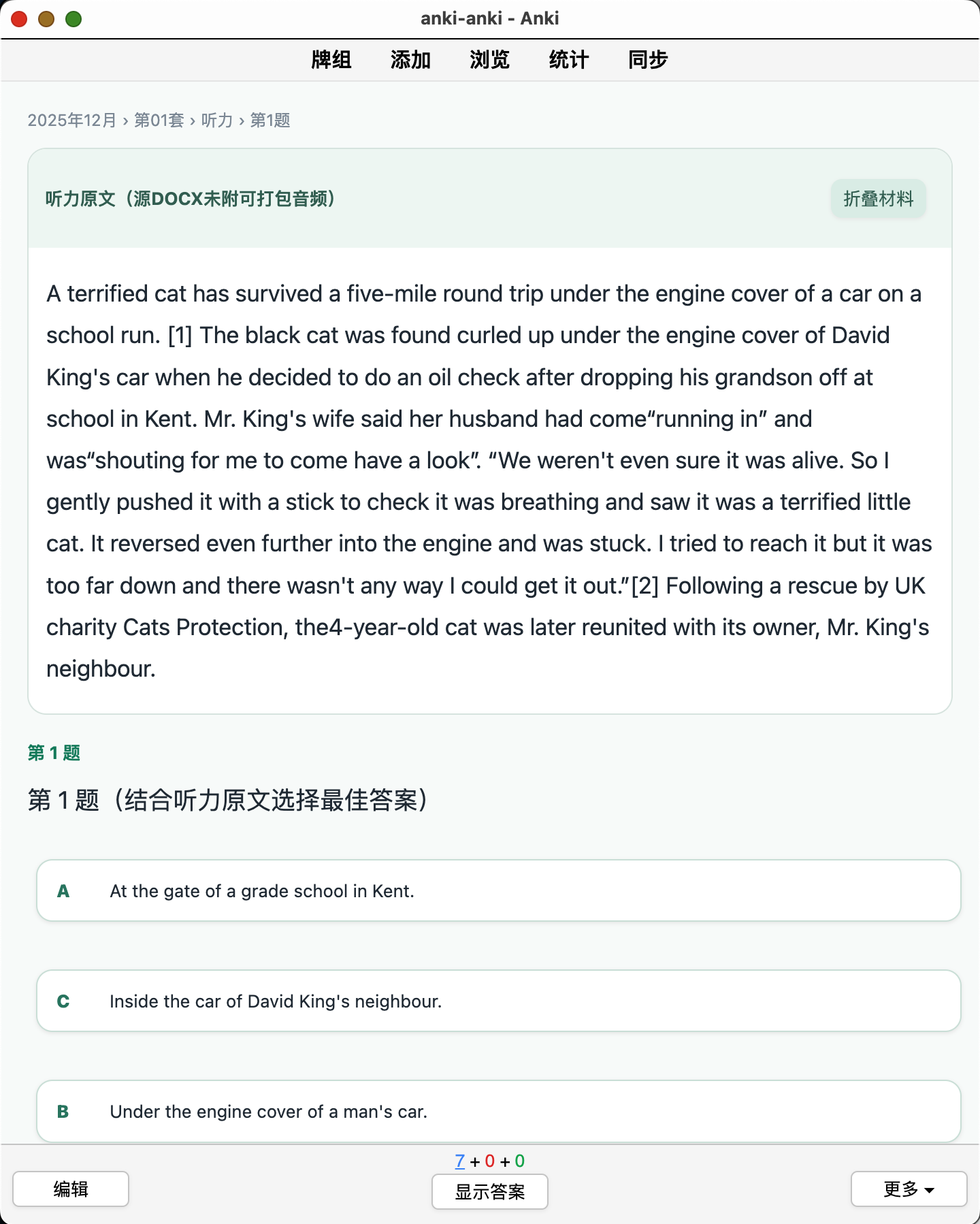Click 显示答案 to reveal answer
This screenshot has width=980, height=1224.
[490, 1191]
